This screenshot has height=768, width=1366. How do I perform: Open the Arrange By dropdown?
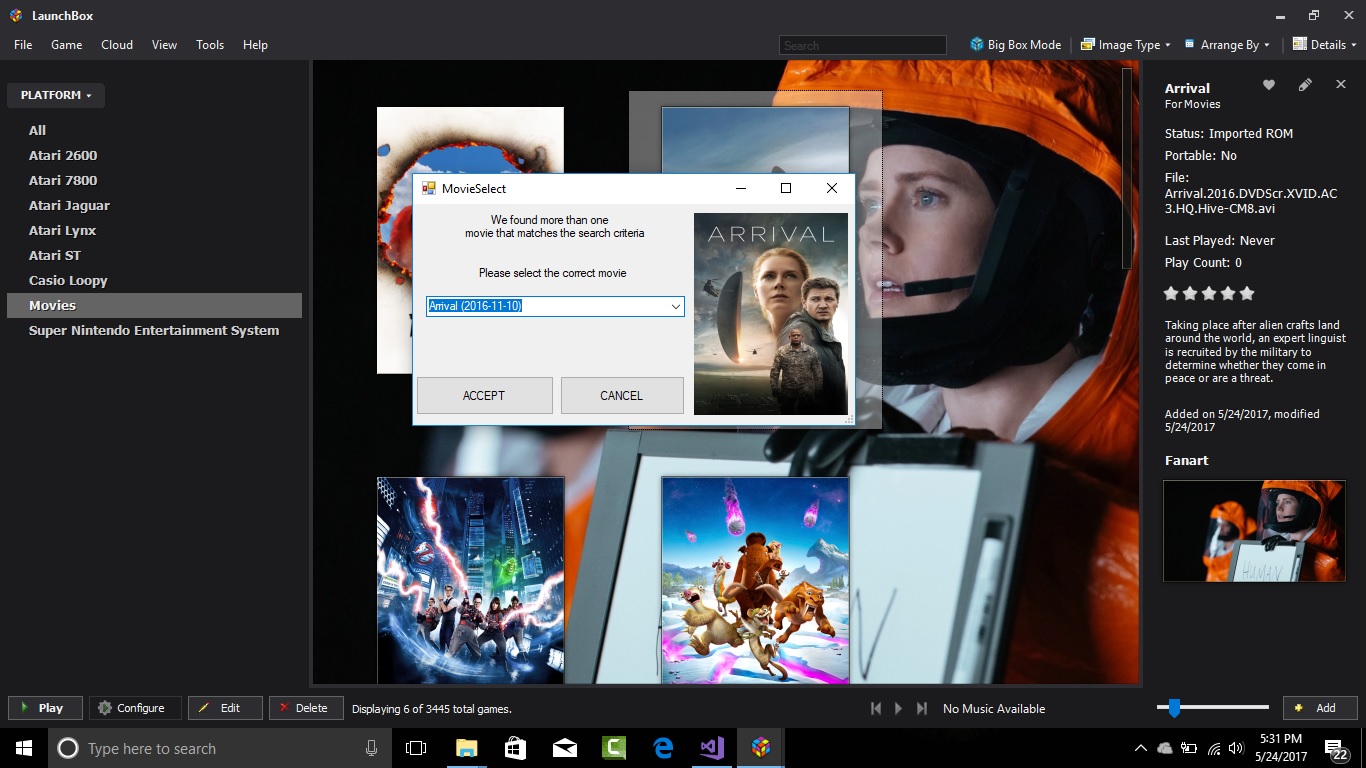1227,45
